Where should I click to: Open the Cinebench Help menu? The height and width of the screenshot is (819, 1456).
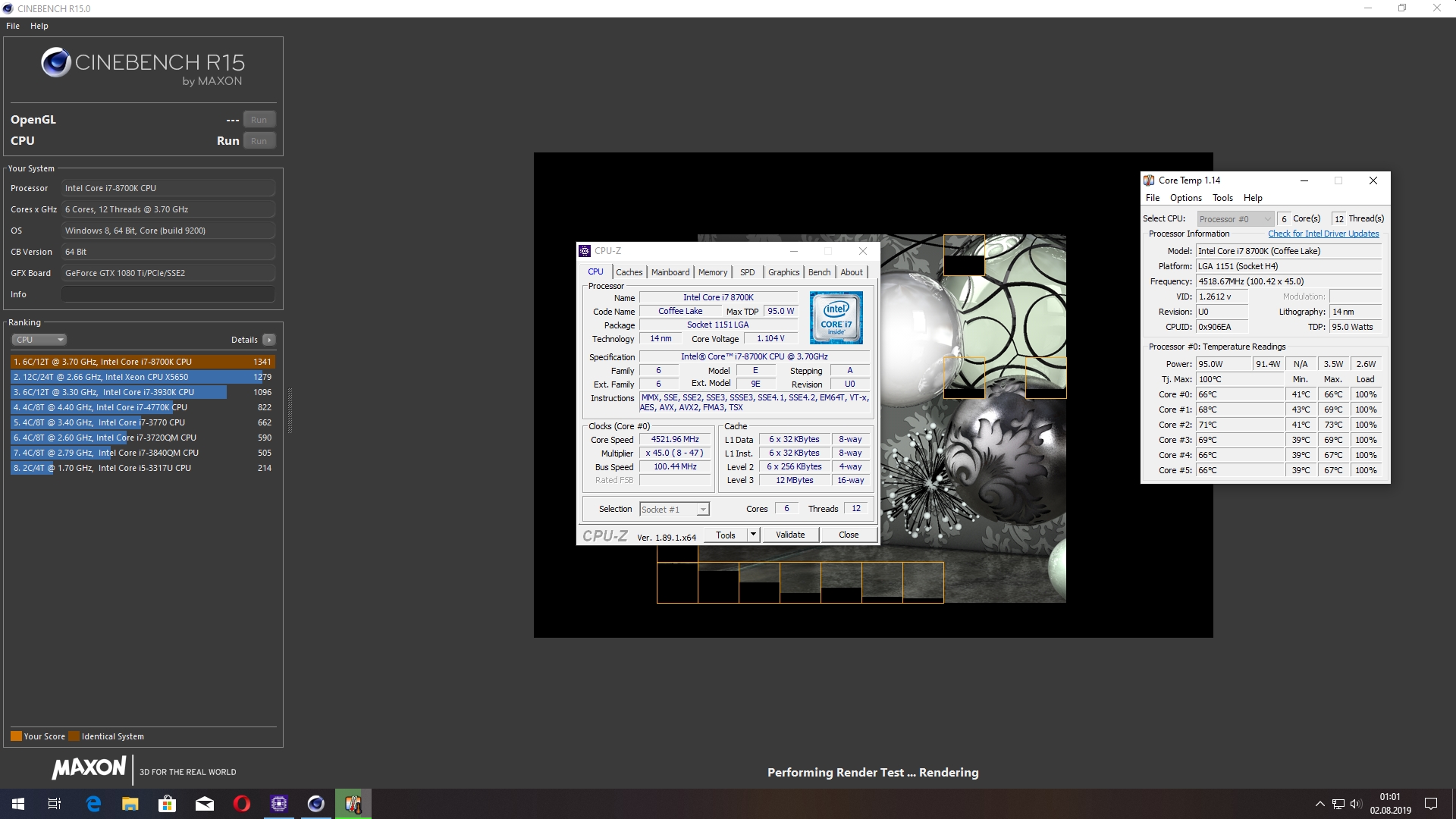pos(39,26)
